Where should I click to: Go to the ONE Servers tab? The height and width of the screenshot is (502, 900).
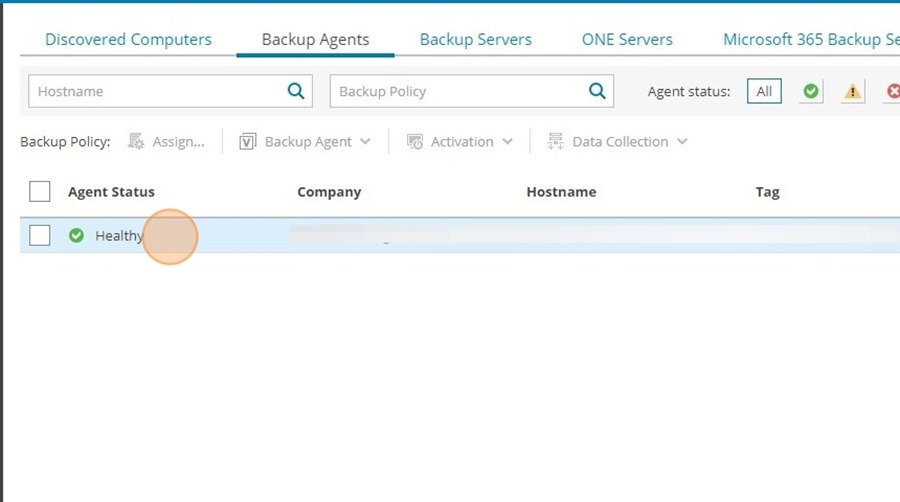pyautogui.click(x=627, y=40)
